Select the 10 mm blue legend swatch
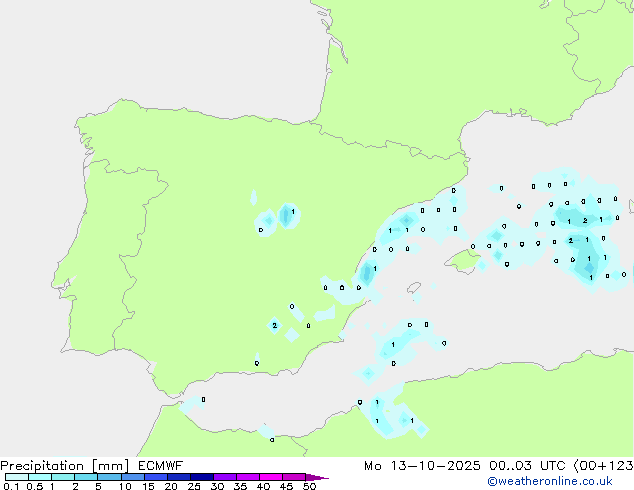This screenshot has width=634, height=490. click(132, 478)
